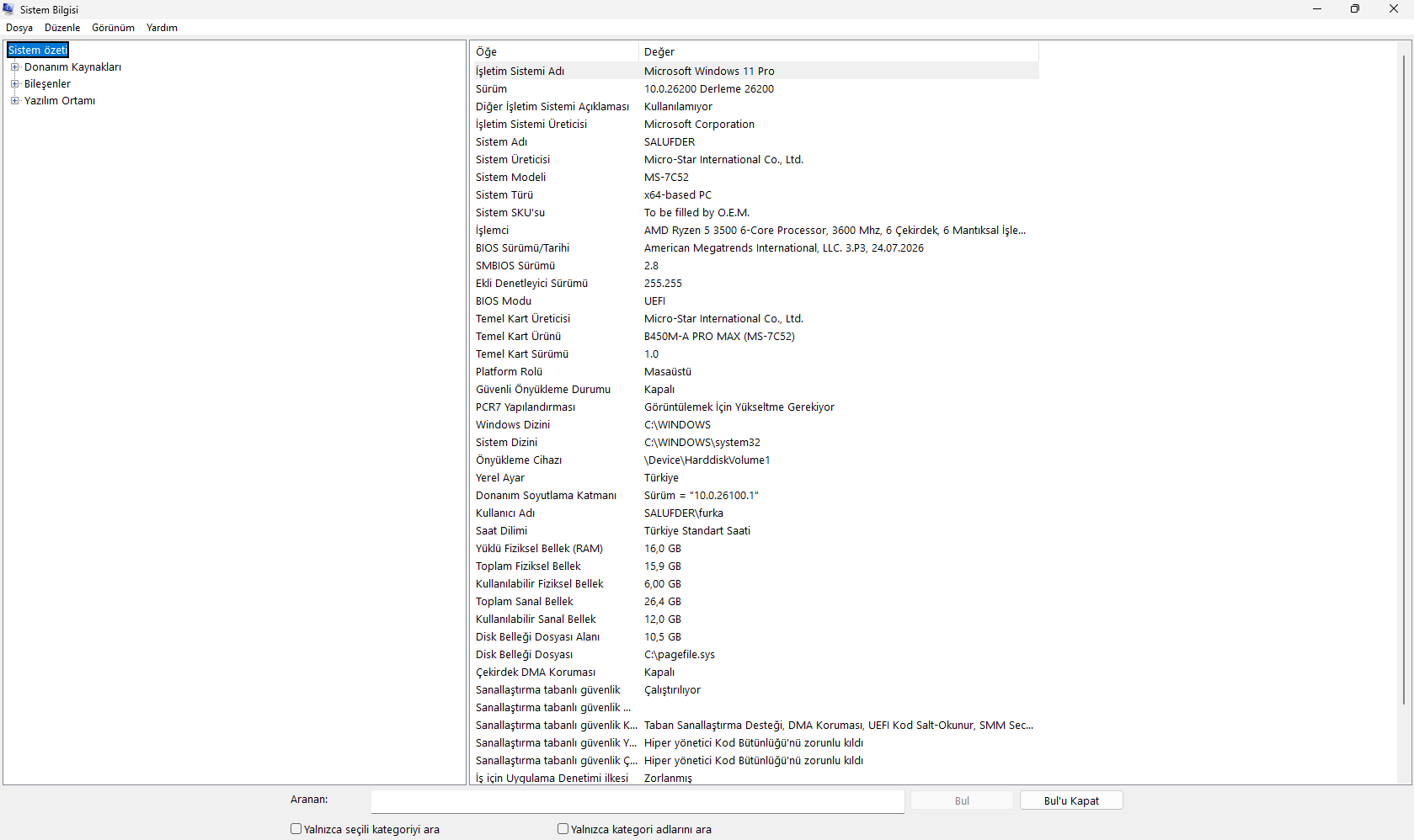Select the Çekirdek DMA Koruması row
The image size is (1414, 840).
pos(755,673)
